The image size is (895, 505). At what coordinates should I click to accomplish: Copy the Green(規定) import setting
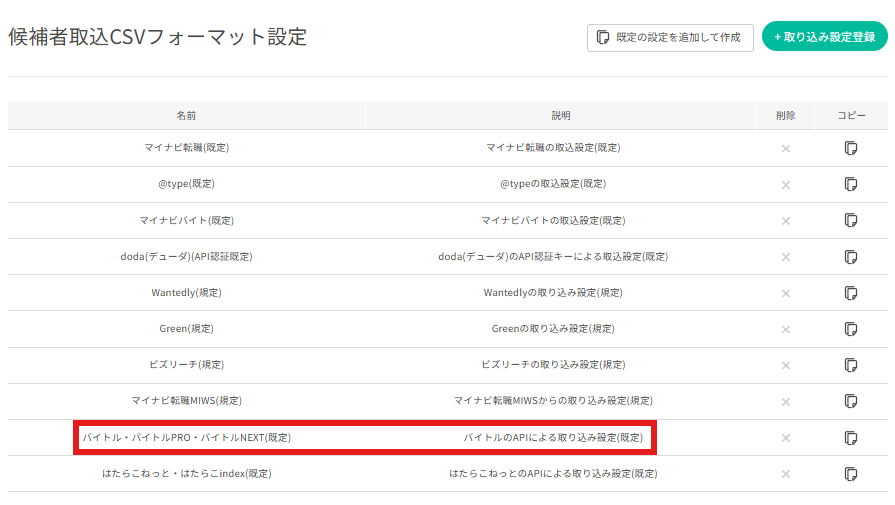[x=851, y=329]
